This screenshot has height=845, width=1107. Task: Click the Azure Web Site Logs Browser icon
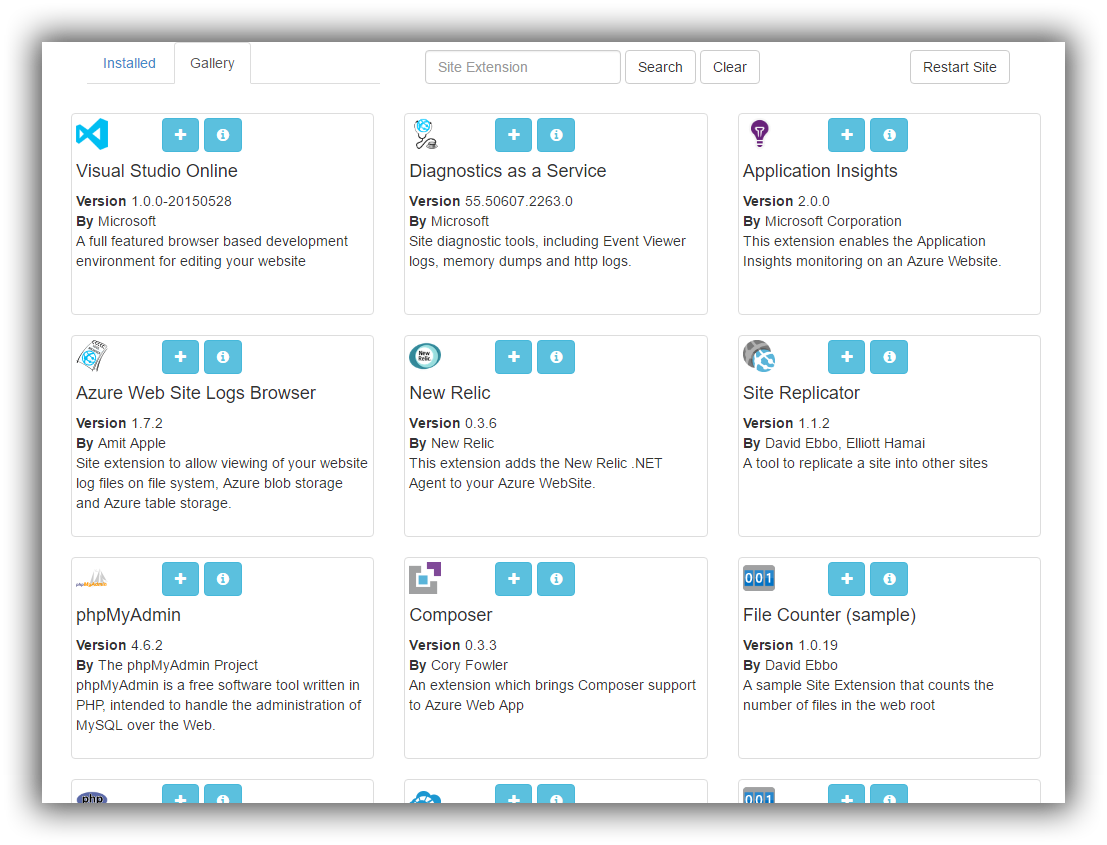coord(92,356)
